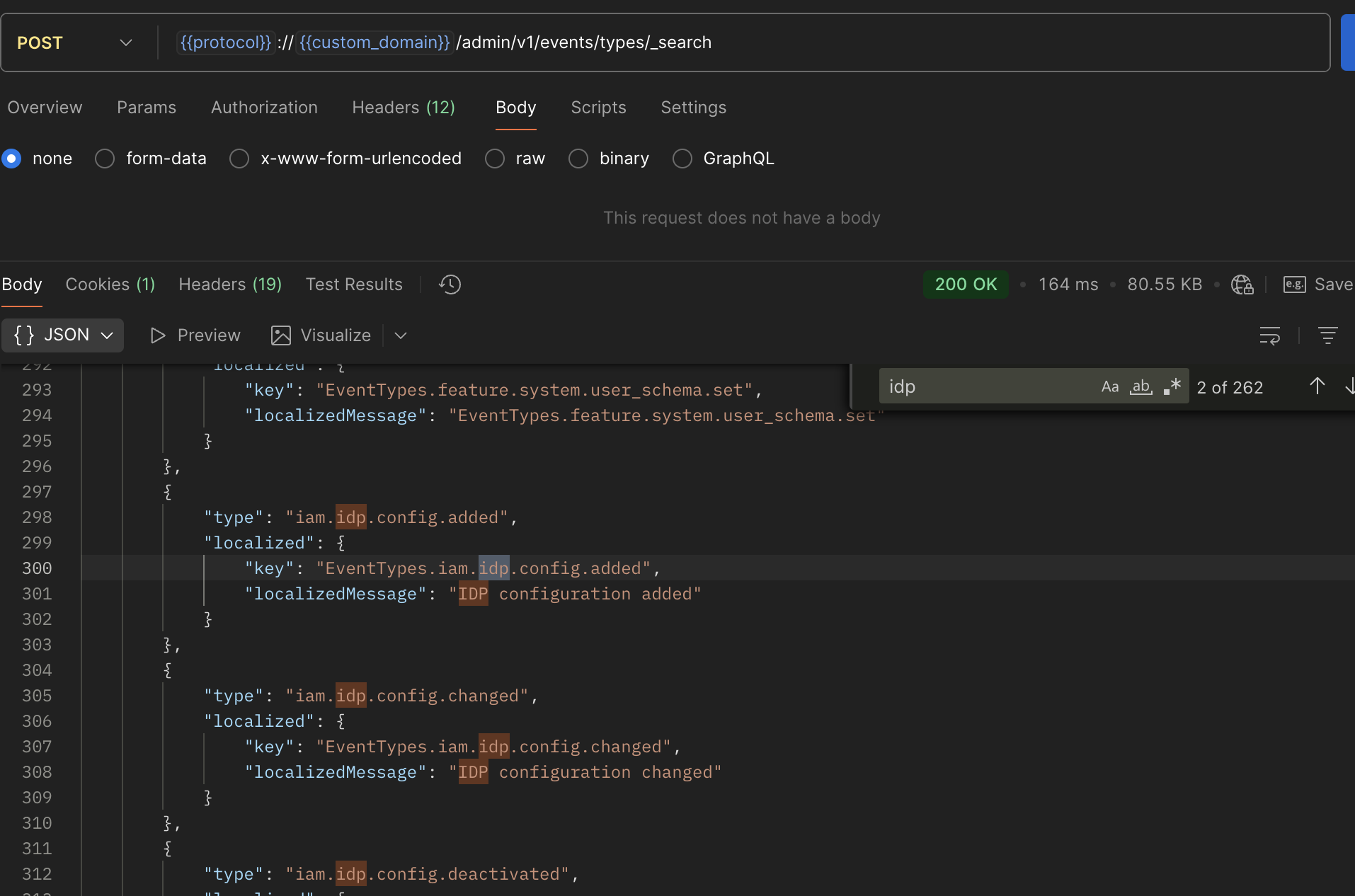
Task: Toggle match case in search box
Action: click(1109, 387)
